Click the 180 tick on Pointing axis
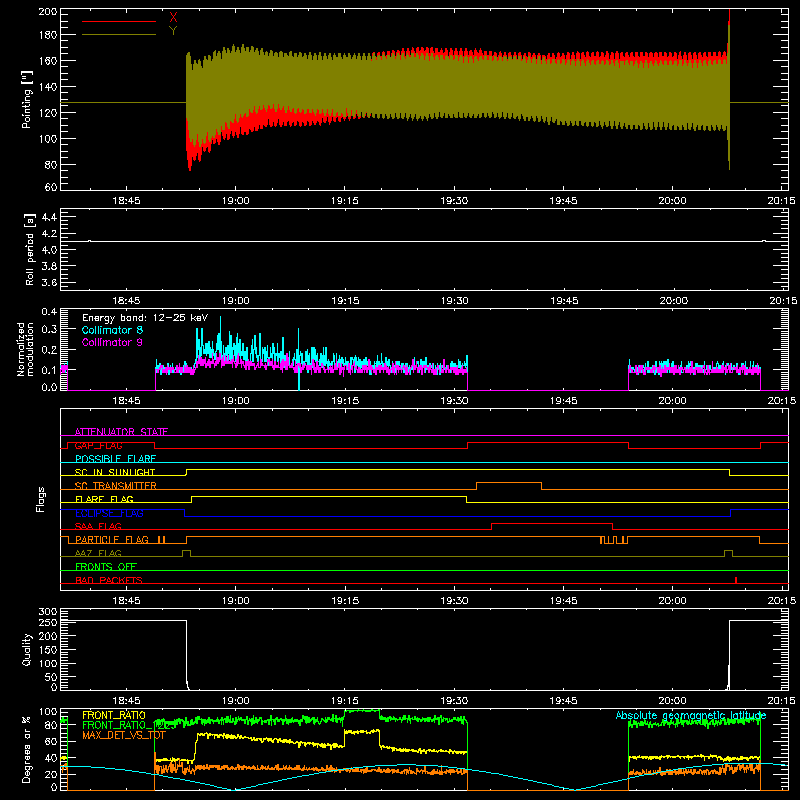The image size is (800, 800). pos(48,35)
